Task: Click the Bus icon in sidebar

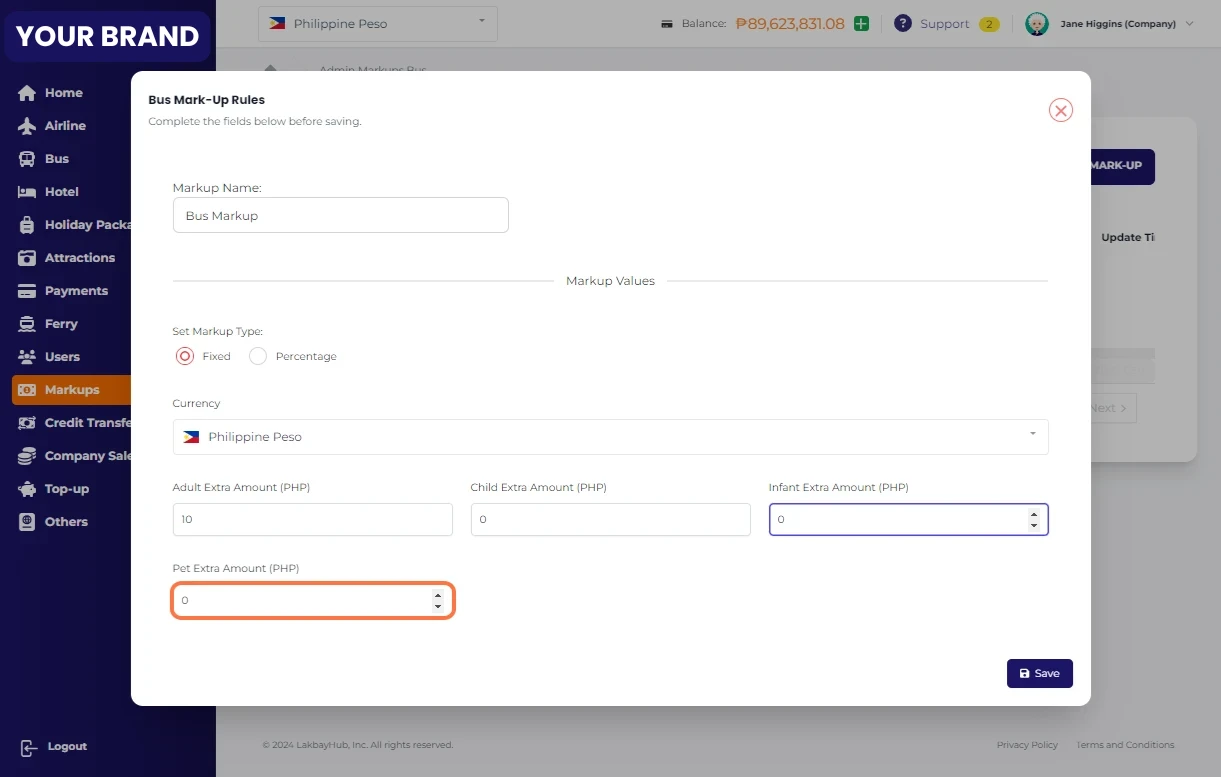Action: [x=27, y=159]
